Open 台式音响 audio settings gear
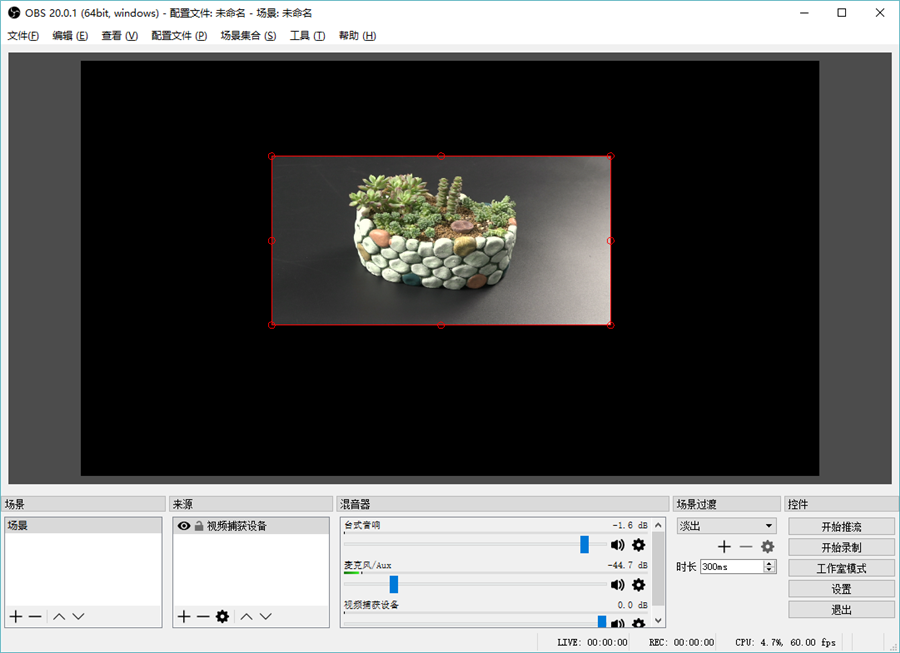900x653 pixels. (x=638, y=545)
